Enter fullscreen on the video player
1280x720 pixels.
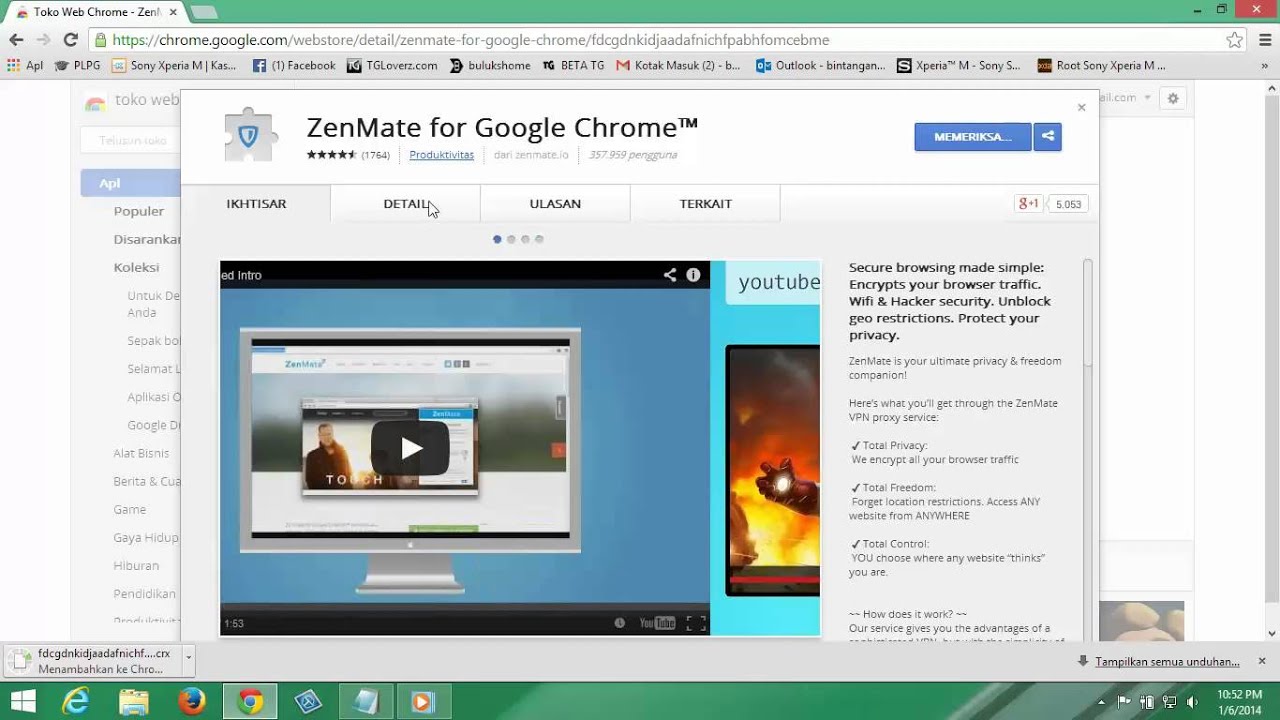pos(696,623)
